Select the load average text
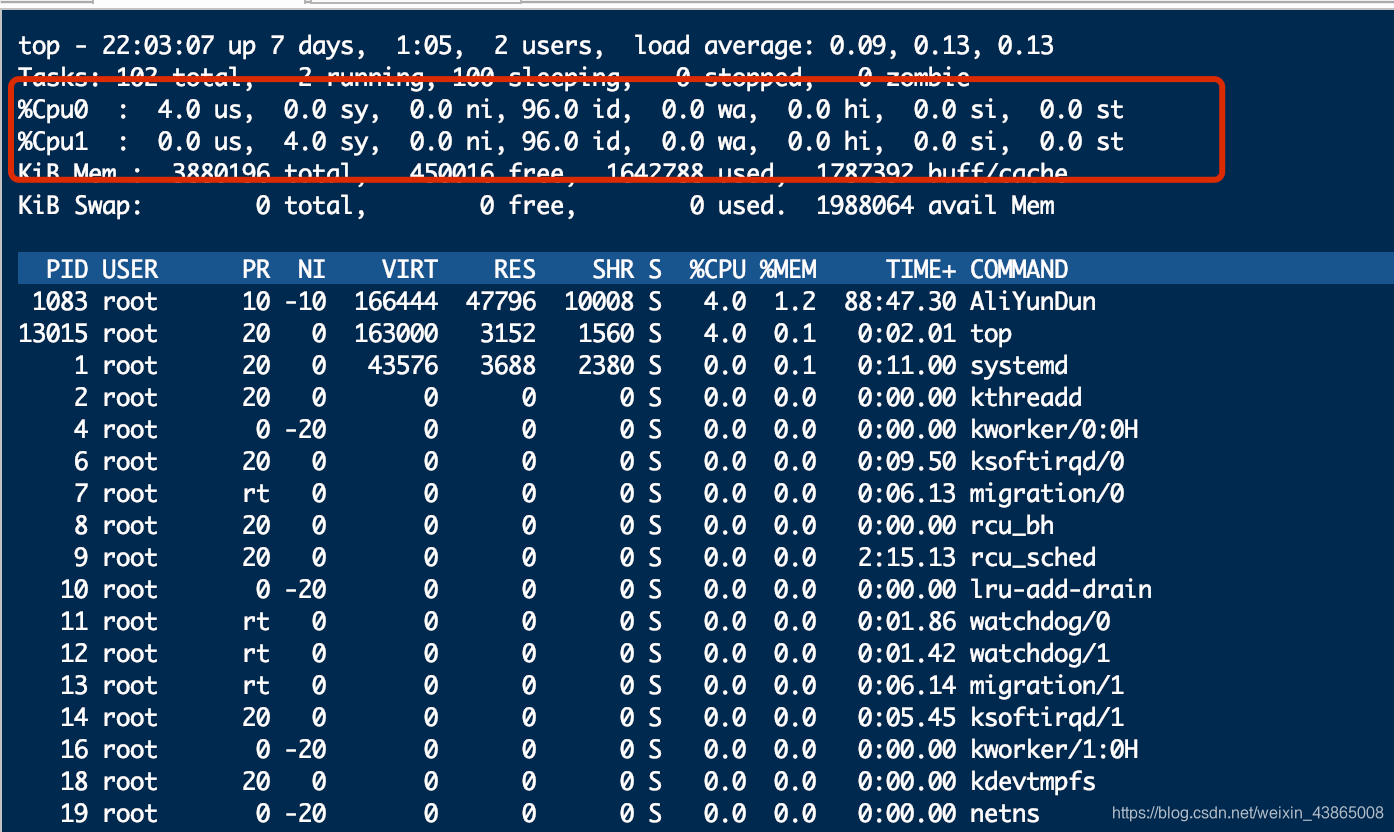 coord(844,45)
